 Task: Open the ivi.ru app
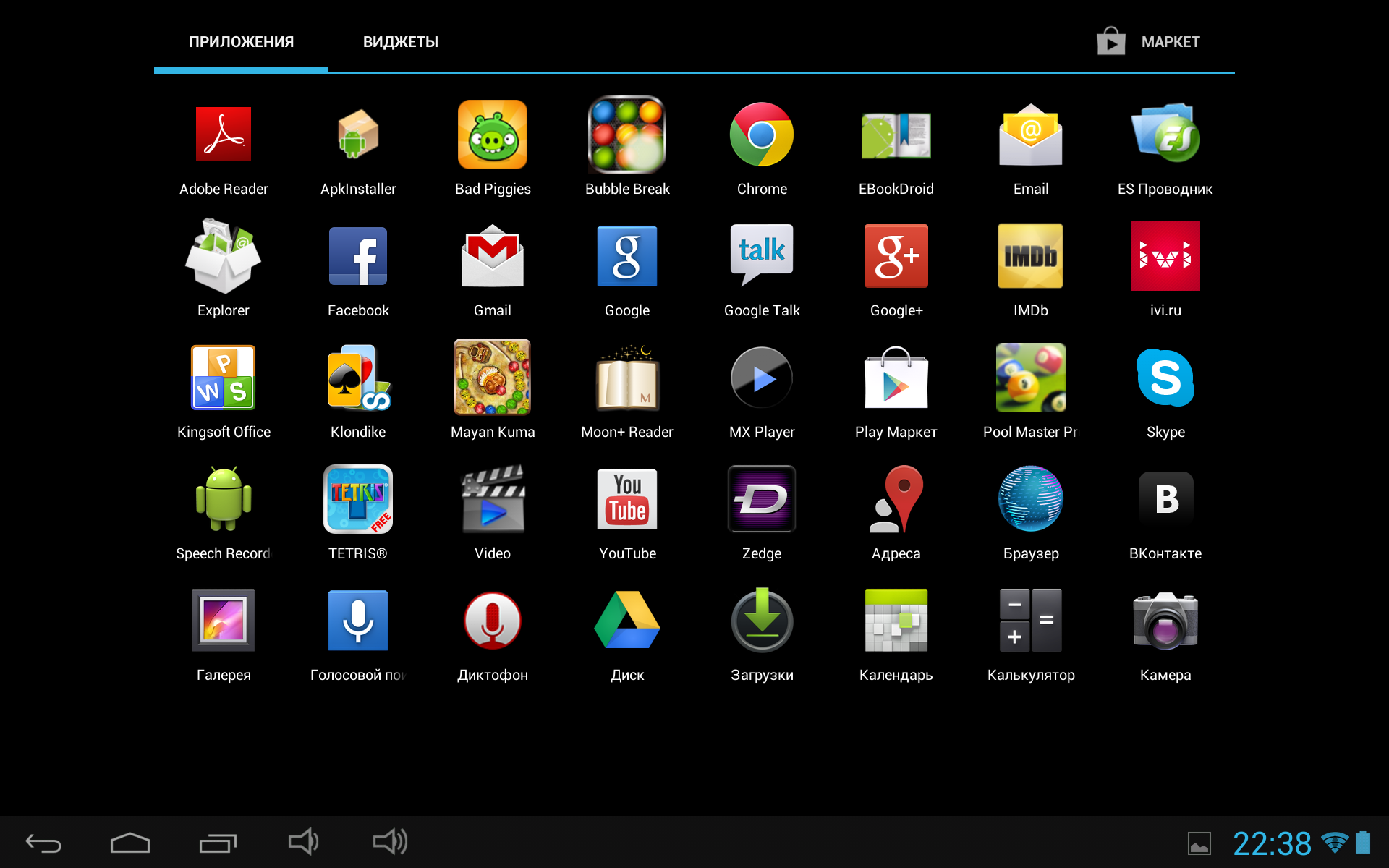point(1165,256)
